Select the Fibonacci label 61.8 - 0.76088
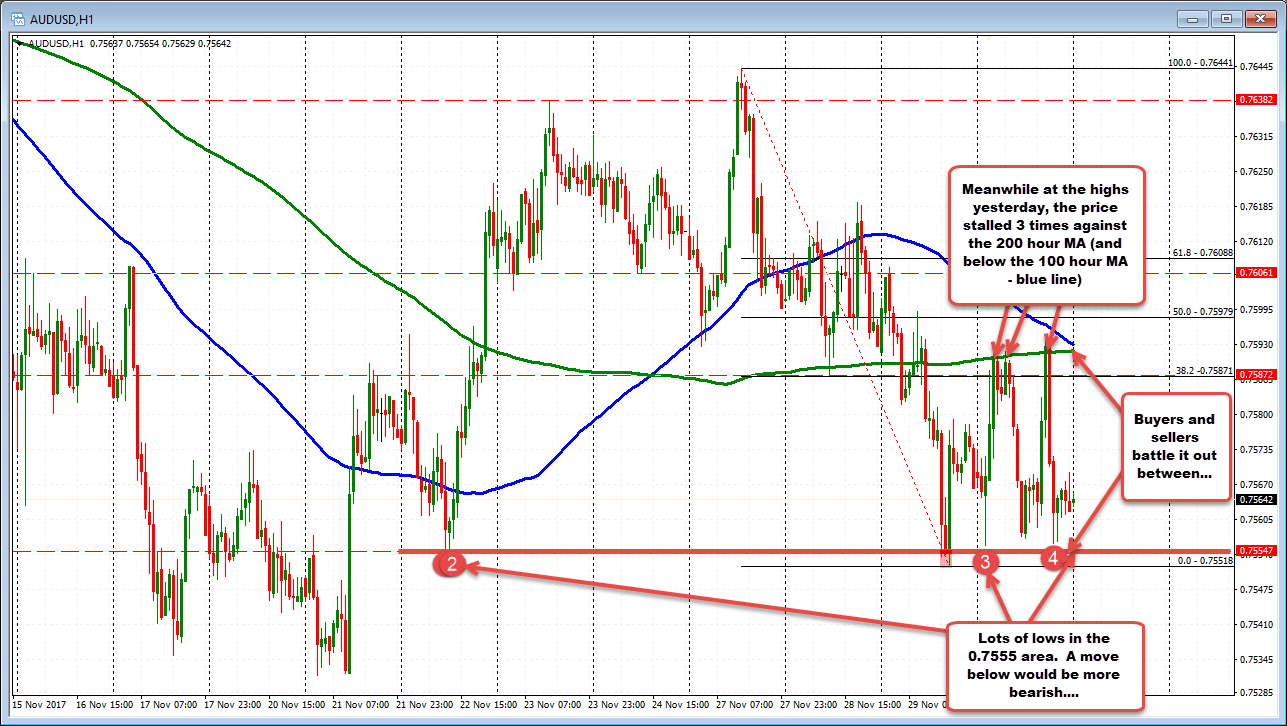 point(1202,252)
